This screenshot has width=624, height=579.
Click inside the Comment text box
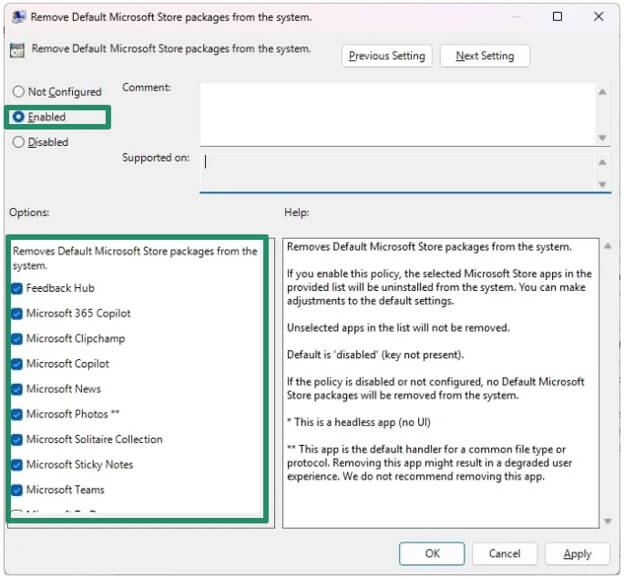(397, 115)
